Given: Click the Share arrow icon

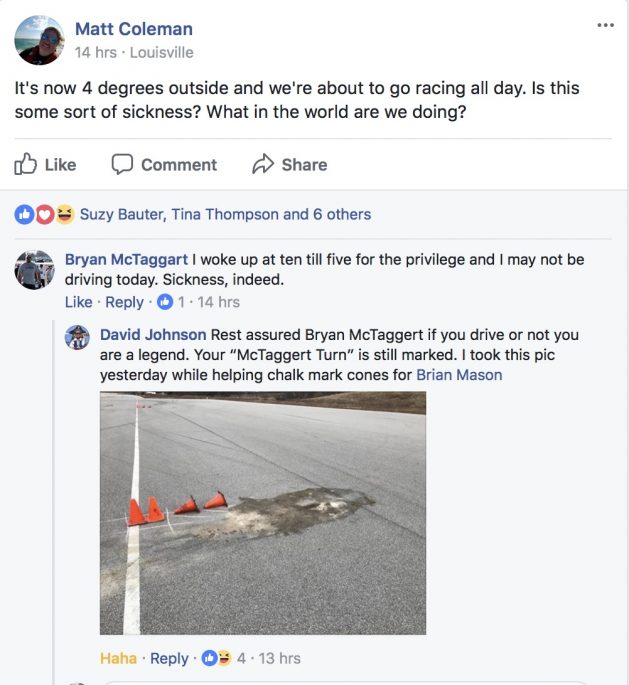Looking at the screenshot, I should coord(263,164).
